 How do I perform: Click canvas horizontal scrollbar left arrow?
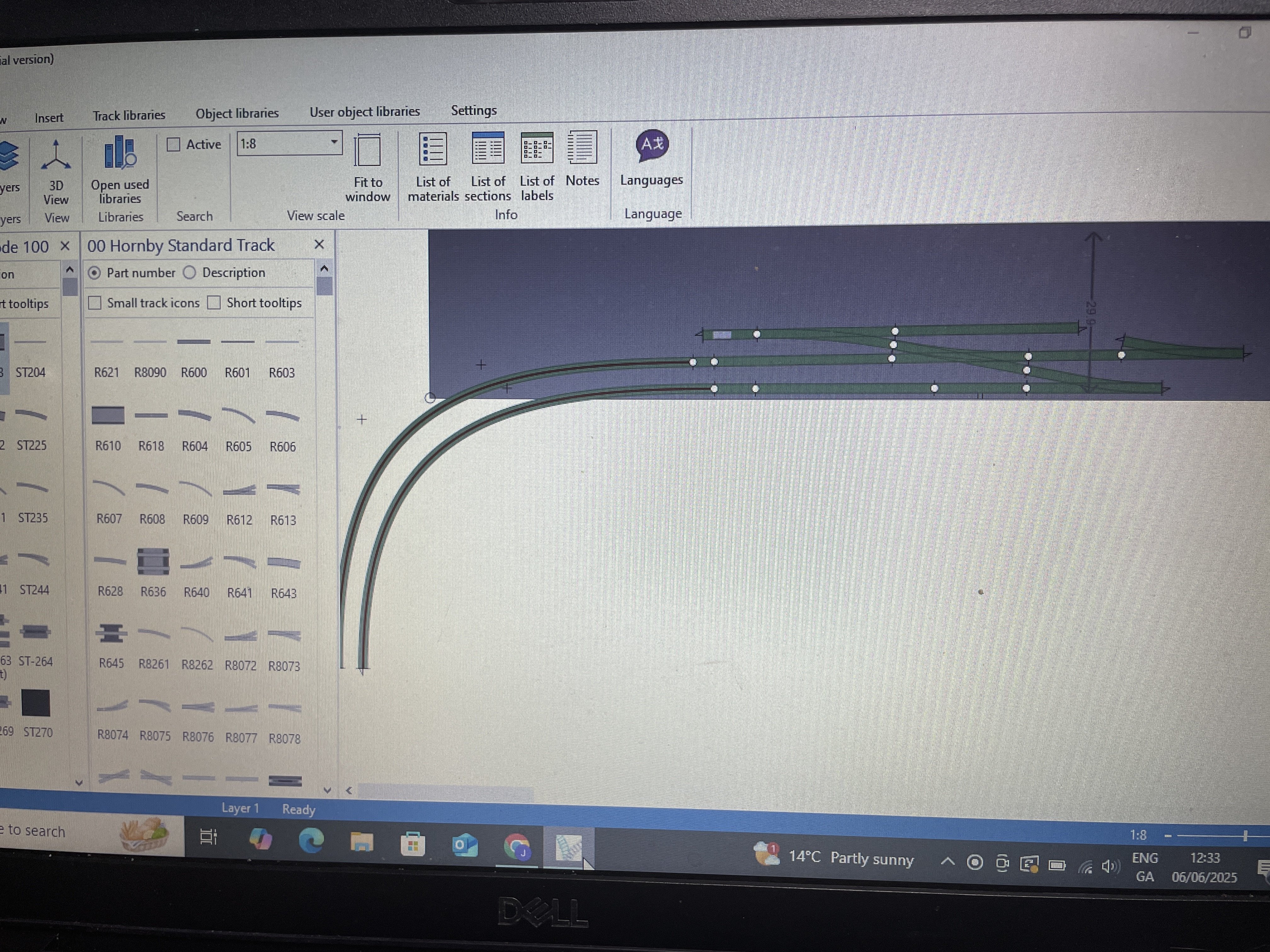tap(348, 790)
